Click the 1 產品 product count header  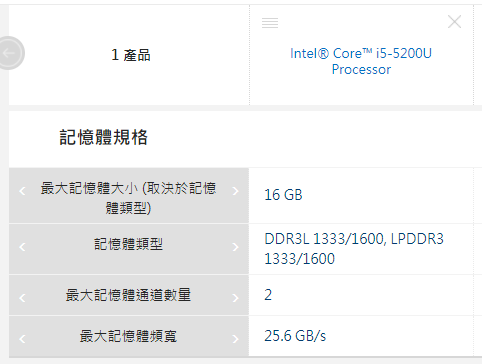(131, 55)
